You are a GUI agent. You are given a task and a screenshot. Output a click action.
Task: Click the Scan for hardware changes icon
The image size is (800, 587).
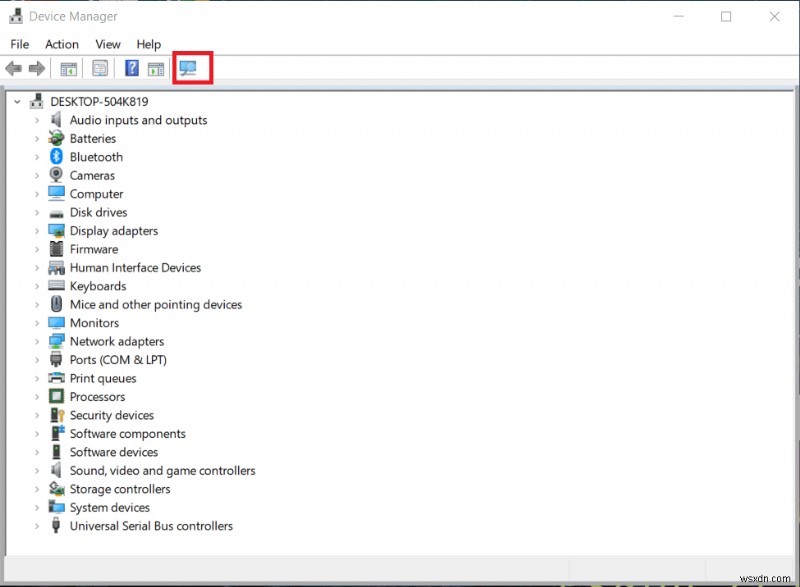click(x=191, y=68)
